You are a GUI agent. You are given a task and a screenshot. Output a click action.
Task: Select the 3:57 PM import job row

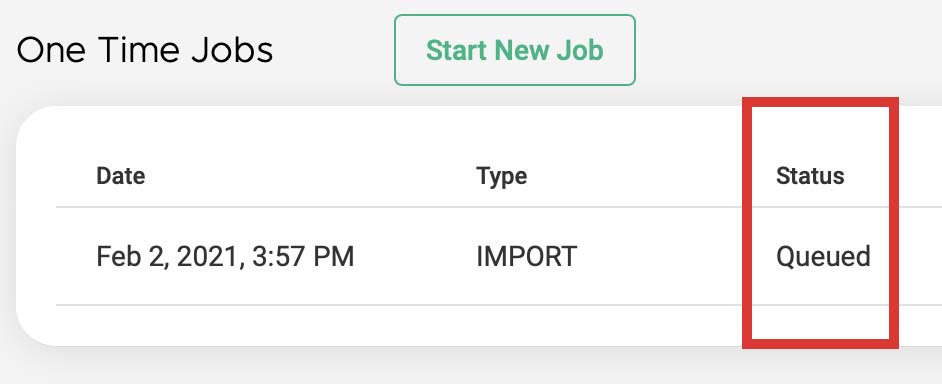coord(499,257)
